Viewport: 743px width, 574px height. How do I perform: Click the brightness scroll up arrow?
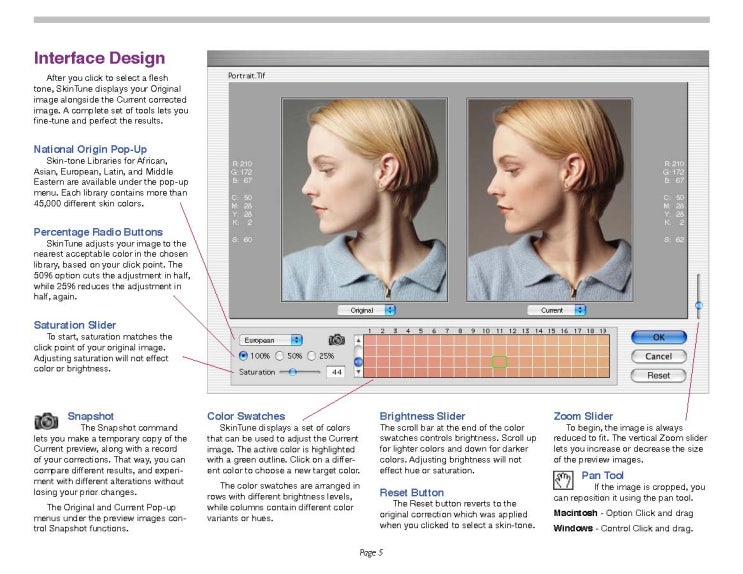[x=358, y=340]
